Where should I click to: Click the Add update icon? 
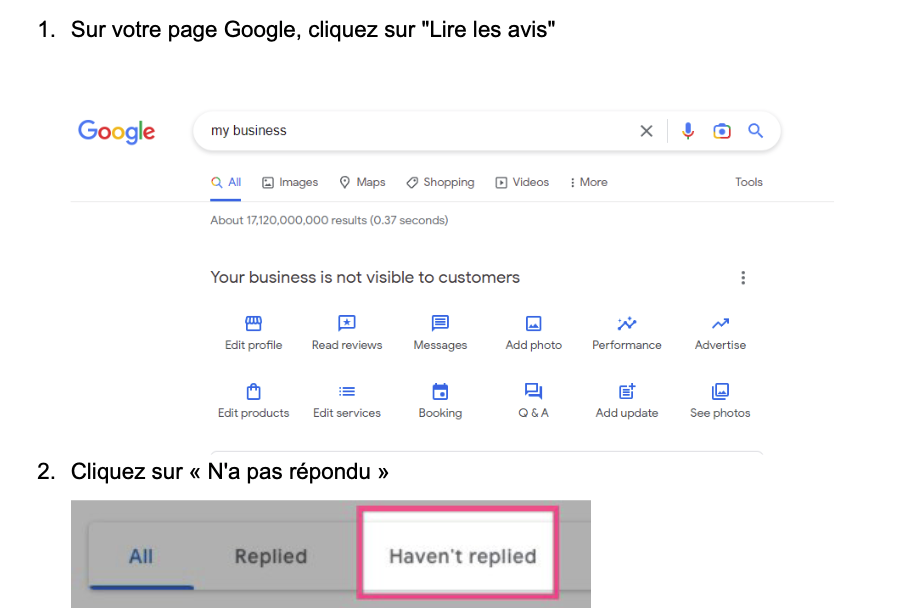627,391
